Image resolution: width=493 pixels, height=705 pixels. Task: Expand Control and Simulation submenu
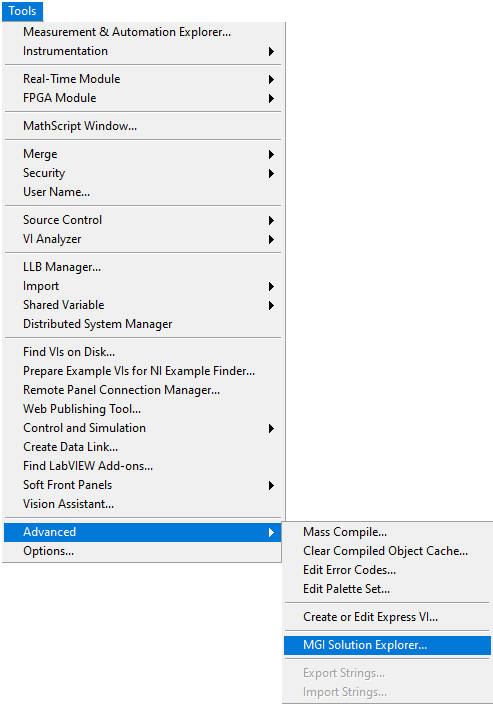click(x=142, y=428)
